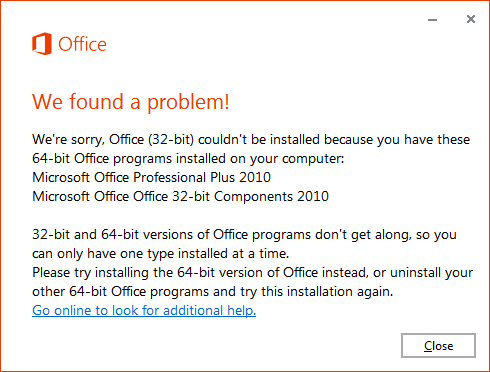
Task: Open the Go online for additional help link
Action: point(144,310)
